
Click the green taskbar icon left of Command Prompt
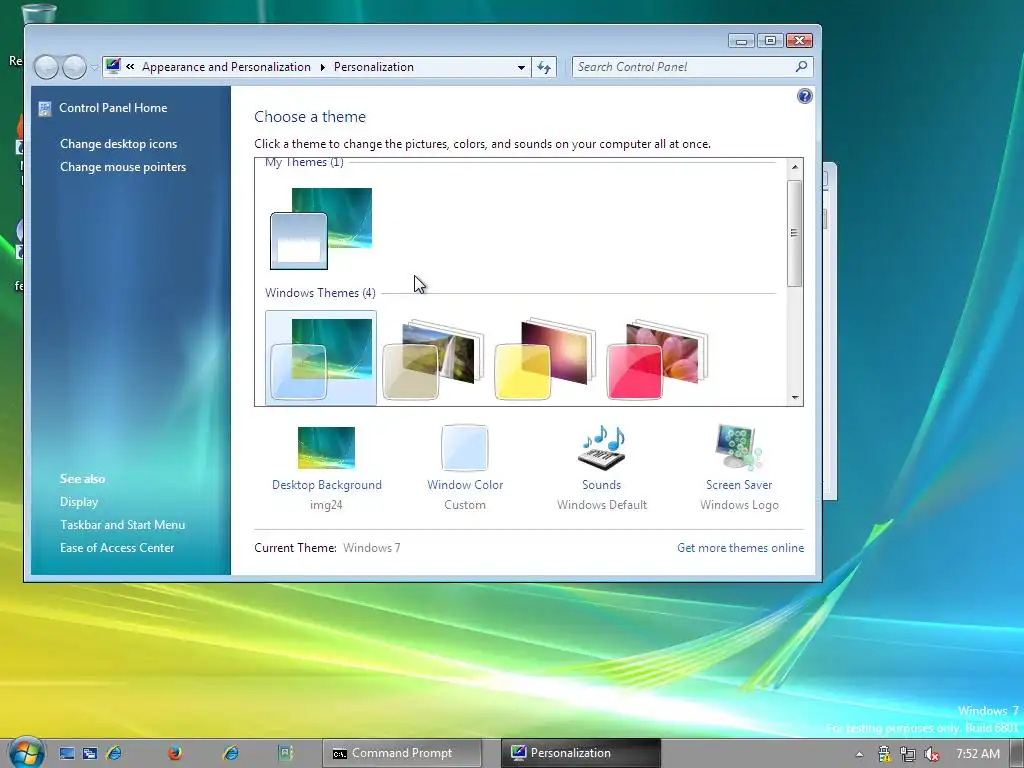tap(285, 753)
